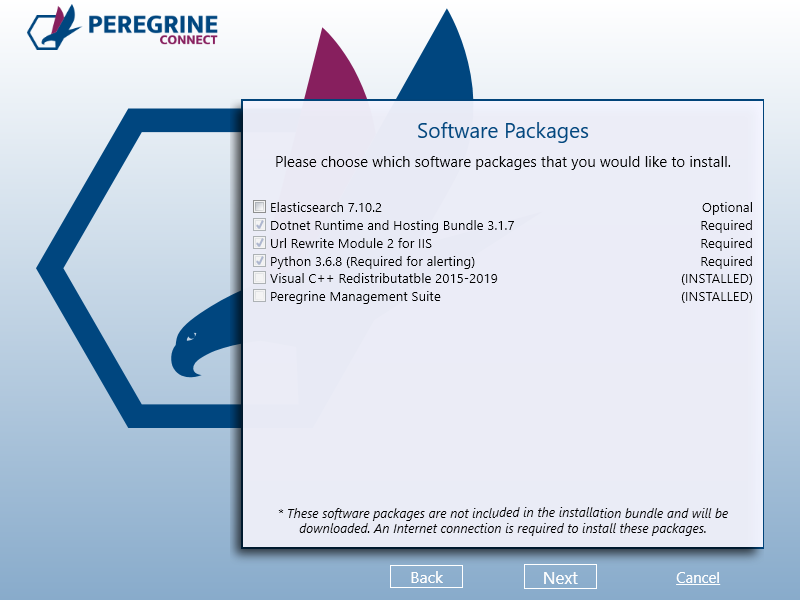Check the Peregrine Management Suite checkbox

(x=259, y=296)
